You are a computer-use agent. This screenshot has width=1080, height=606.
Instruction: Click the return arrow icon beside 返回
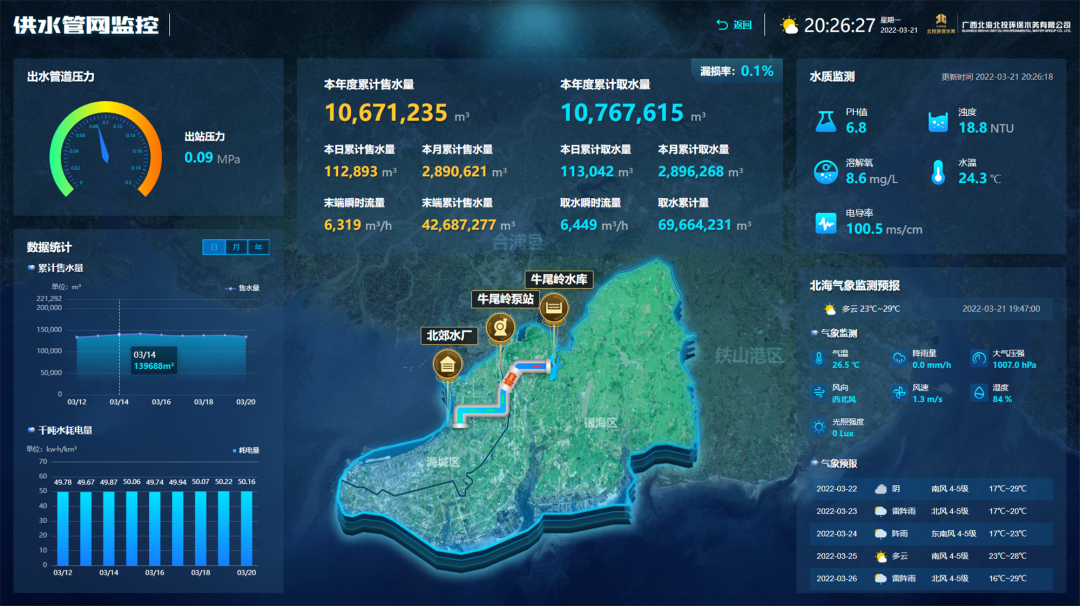coord(722,25)
